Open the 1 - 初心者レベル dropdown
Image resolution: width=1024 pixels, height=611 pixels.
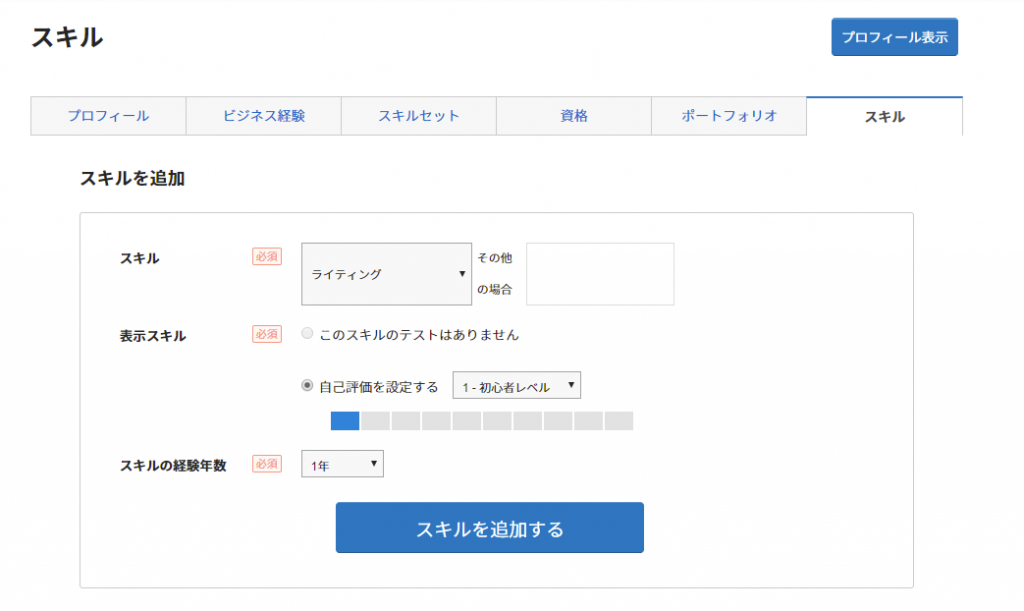pos(516,386)
